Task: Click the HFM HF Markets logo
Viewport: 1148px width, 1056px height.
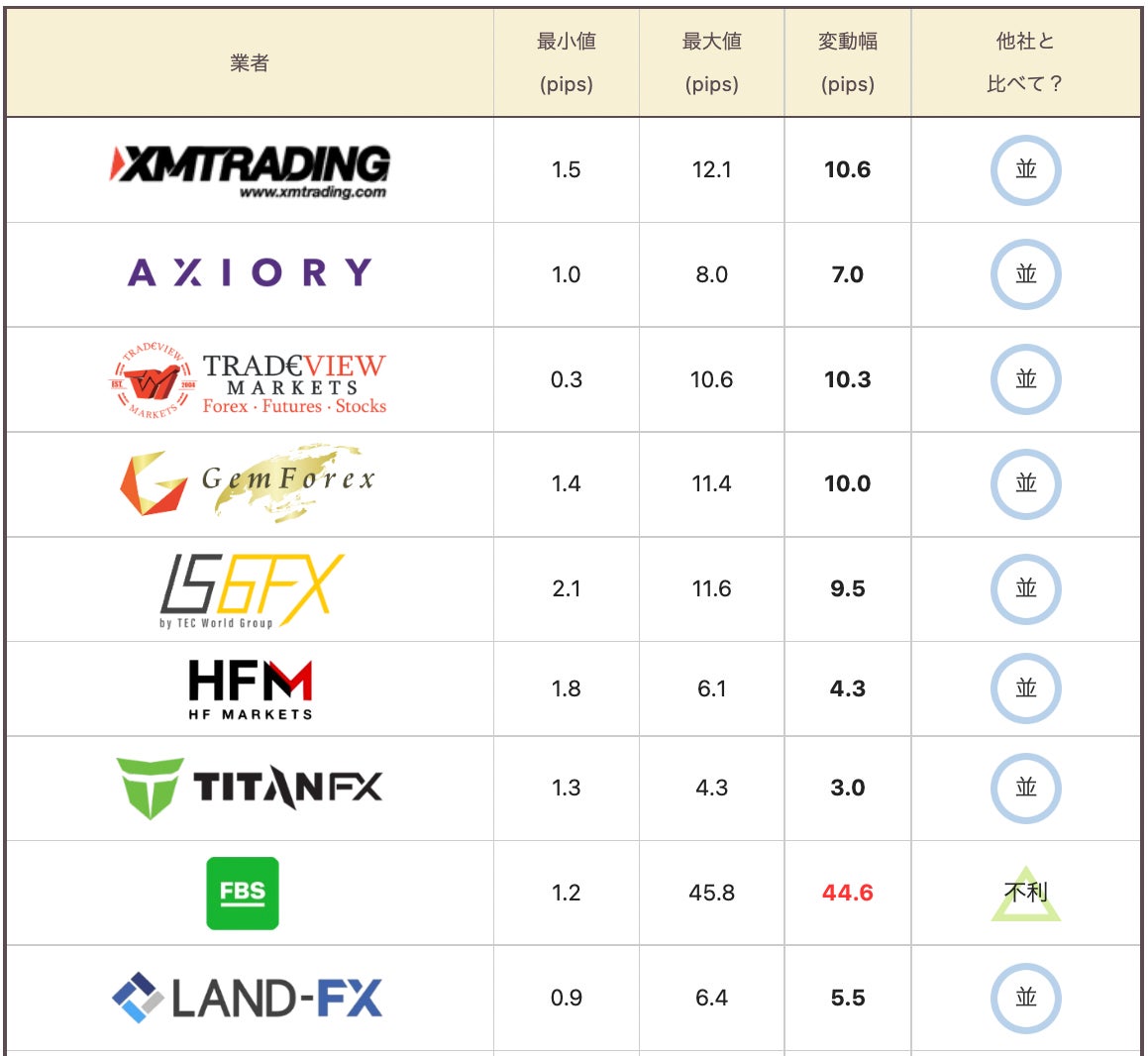Action: point(251,689)
